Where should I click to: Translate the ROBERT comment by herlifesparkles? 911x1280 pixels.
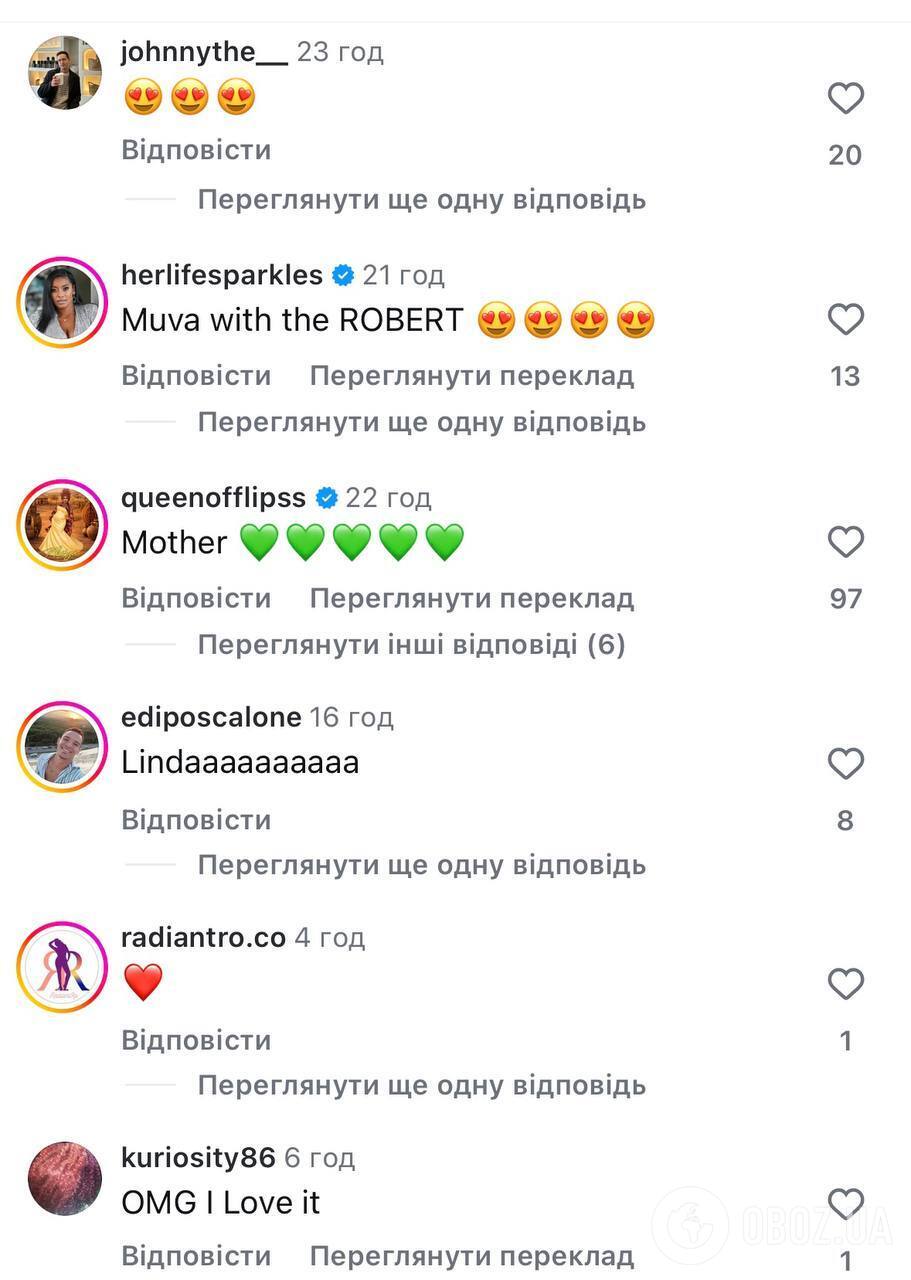pos(474,375)
